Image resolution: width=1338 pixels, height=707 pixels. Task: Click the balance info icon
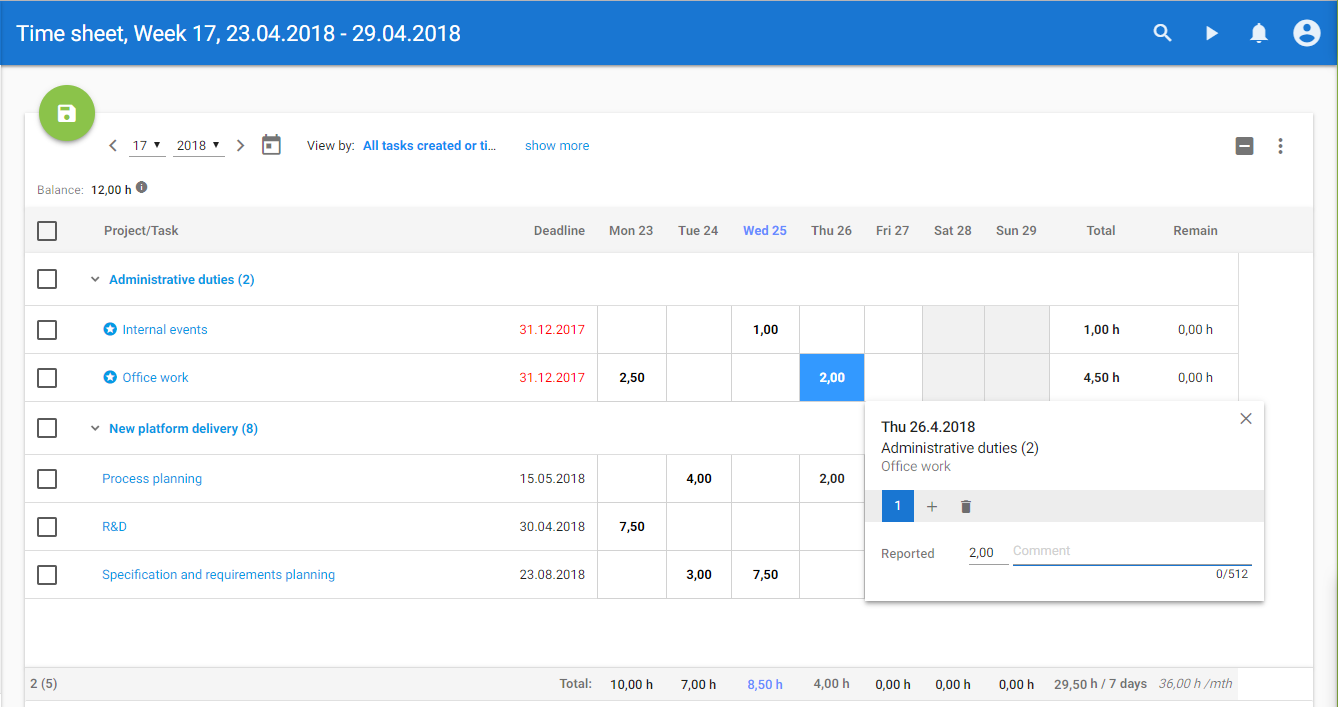[142, 188]
